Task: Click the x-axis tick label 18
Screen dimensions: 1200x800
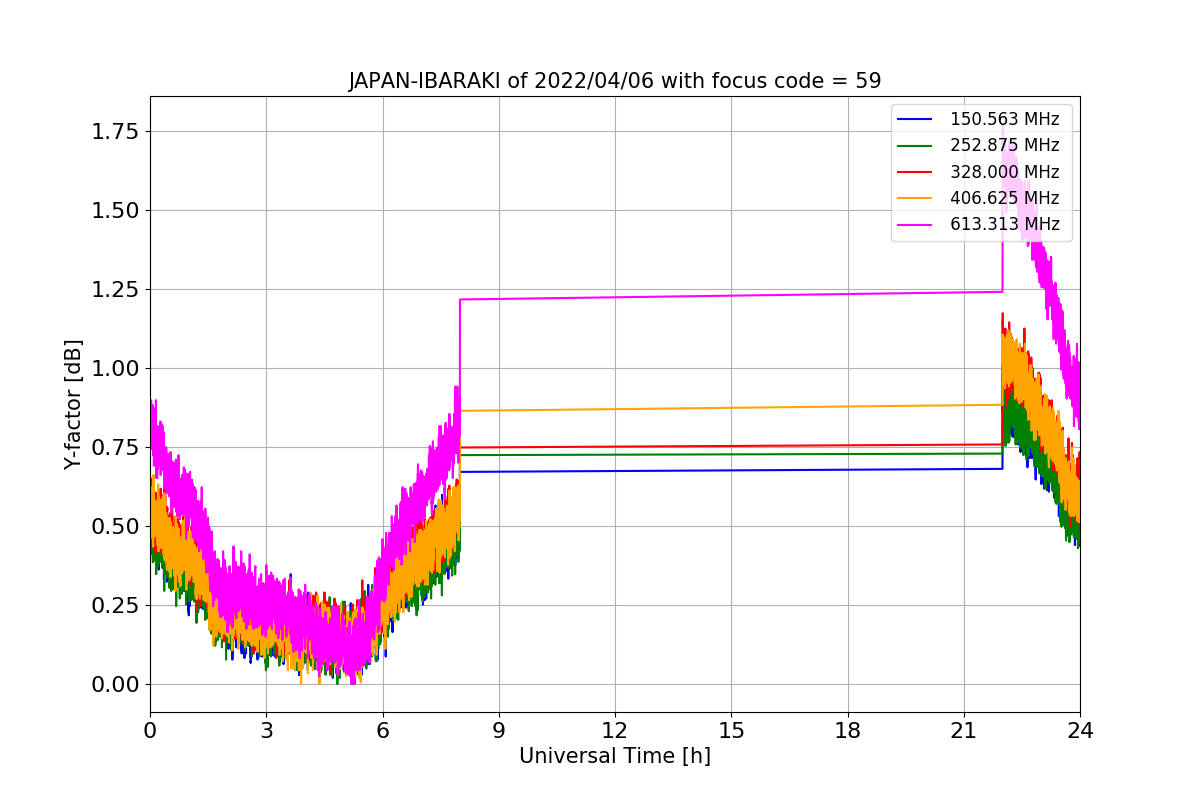Action: coord(847,731)
